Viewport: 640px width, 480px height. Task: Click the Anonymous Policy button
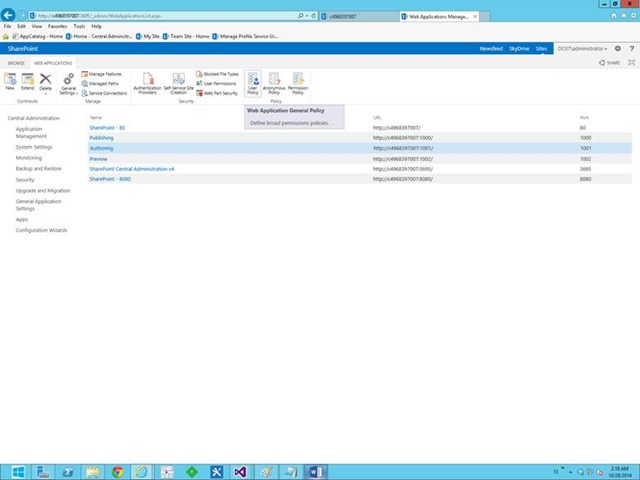coord(274,83)
